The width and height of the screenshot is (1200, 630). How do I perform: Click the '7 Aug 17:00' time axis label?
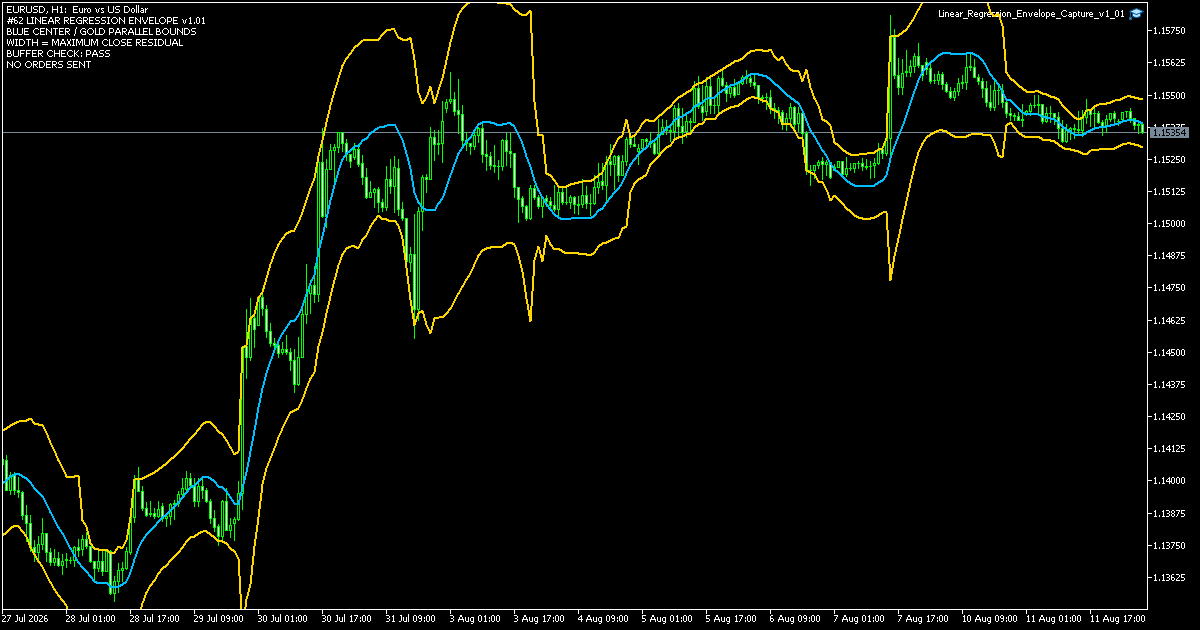tap(922, 618)
